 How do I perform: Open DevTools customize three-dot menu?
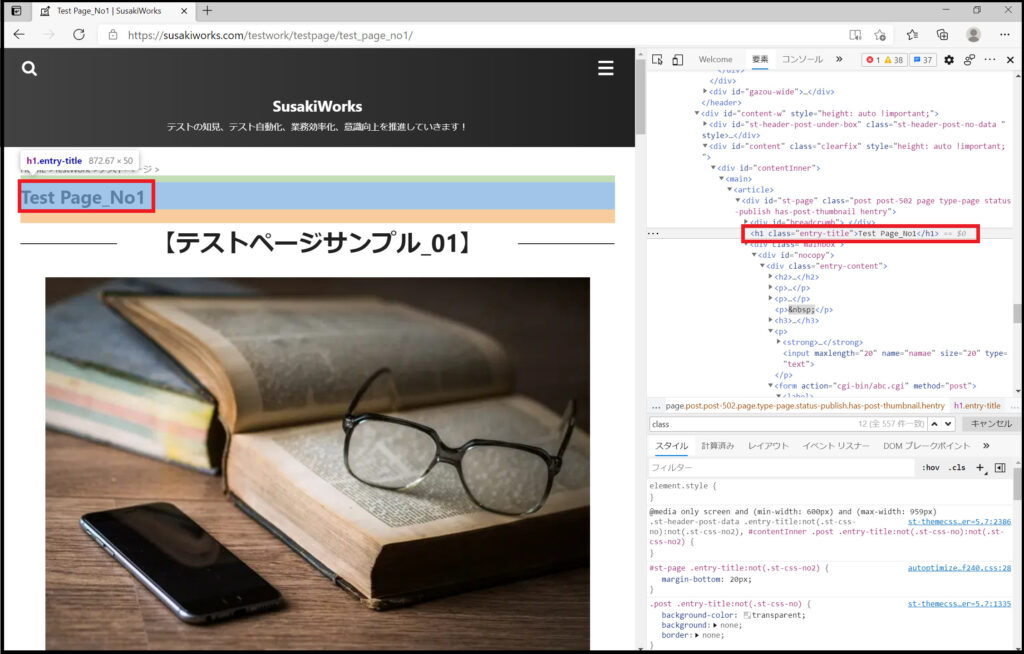pyautogui.click(x=990, y=59)
